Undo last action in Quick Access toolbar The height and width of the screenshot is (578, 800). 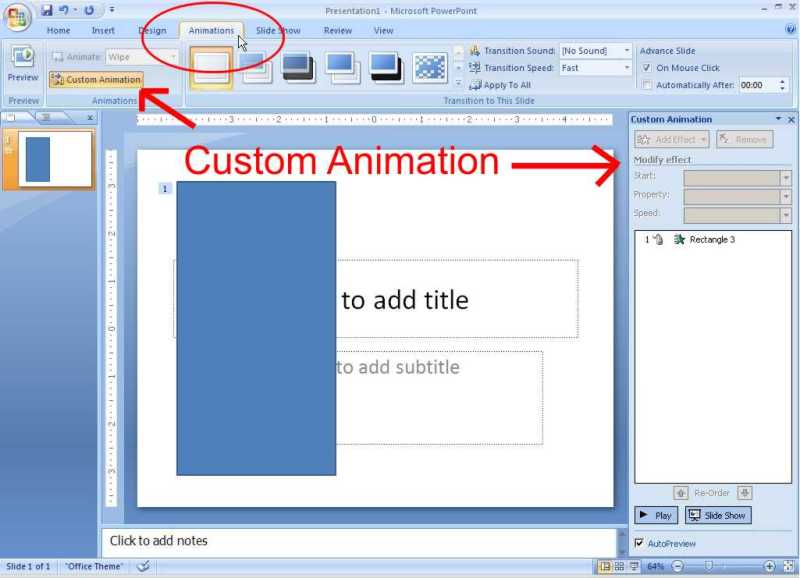64,10
